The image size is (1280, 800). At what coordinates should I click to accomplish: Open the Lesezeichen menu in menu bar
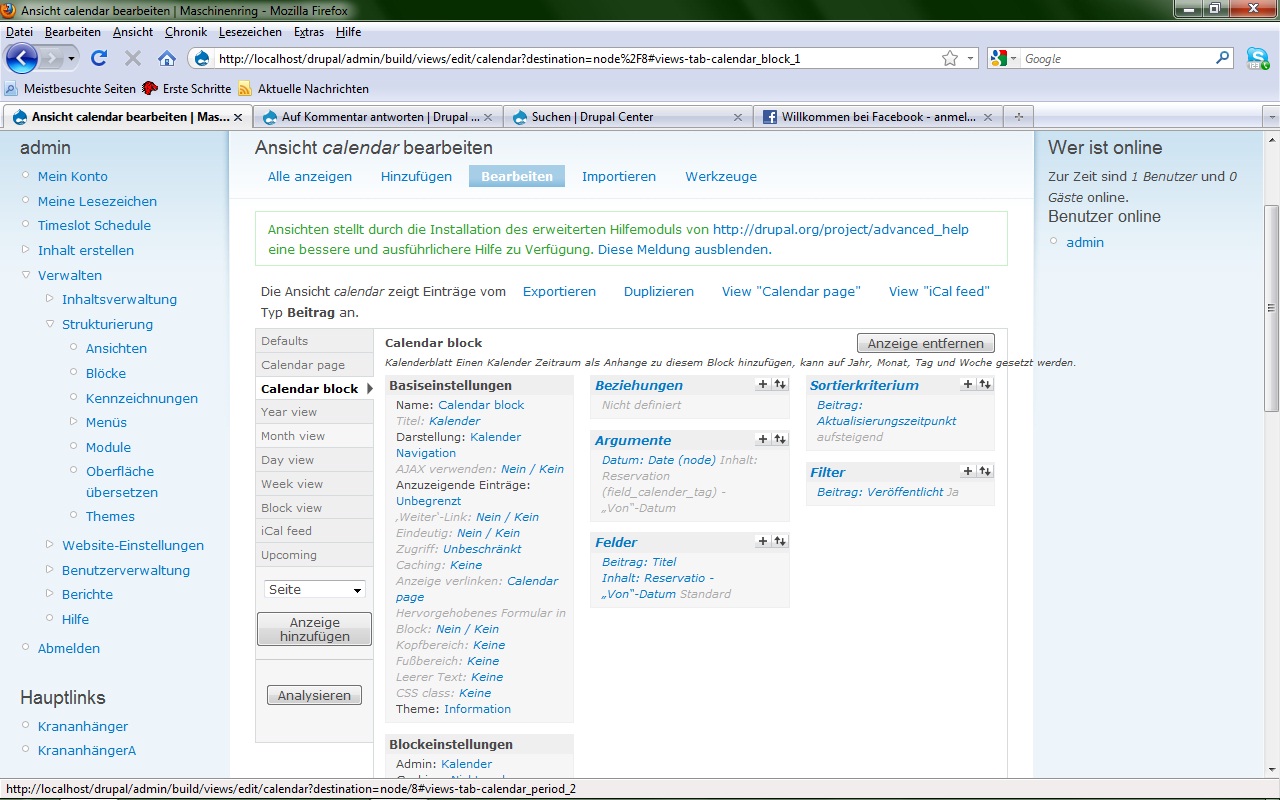pos(250,32)
